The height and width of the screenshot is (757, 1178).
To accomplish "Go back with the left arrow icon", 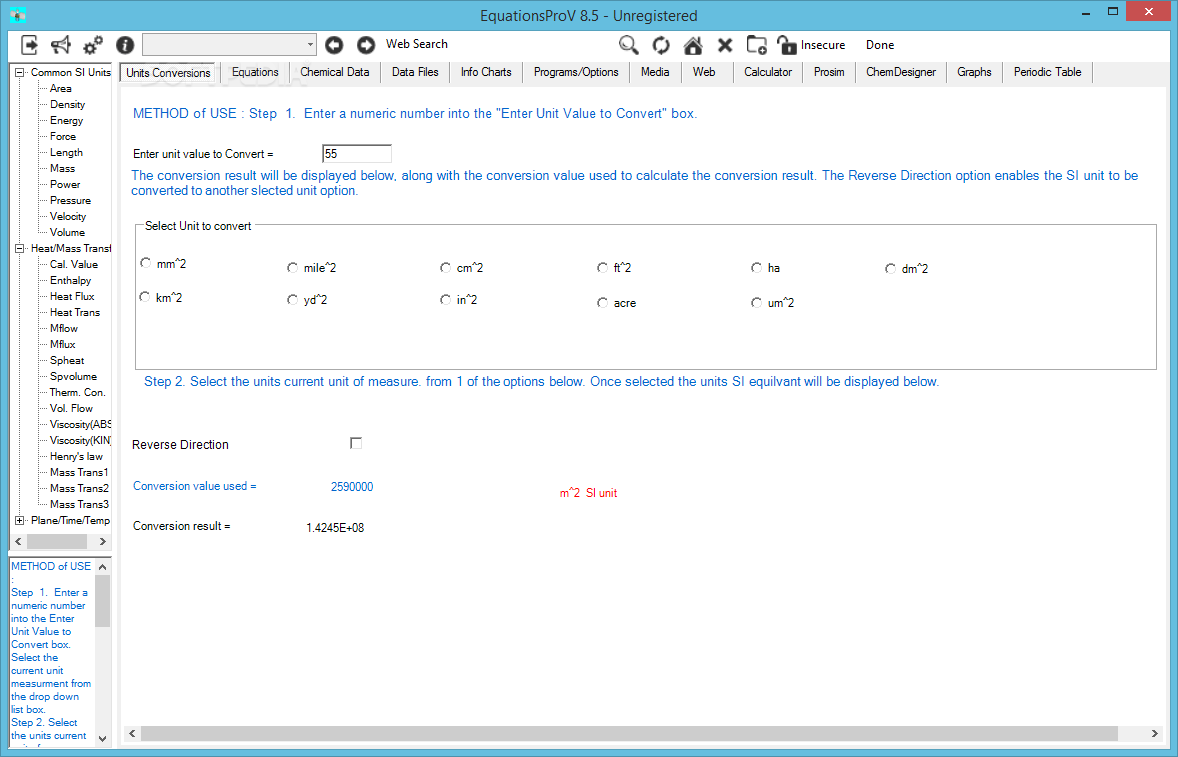I will click(x=334, y=45).
